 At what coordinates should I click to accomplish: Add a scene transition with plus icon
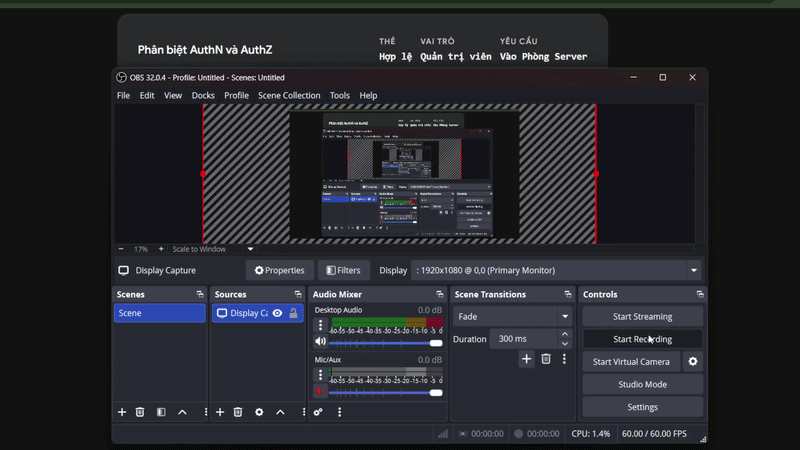526,359
